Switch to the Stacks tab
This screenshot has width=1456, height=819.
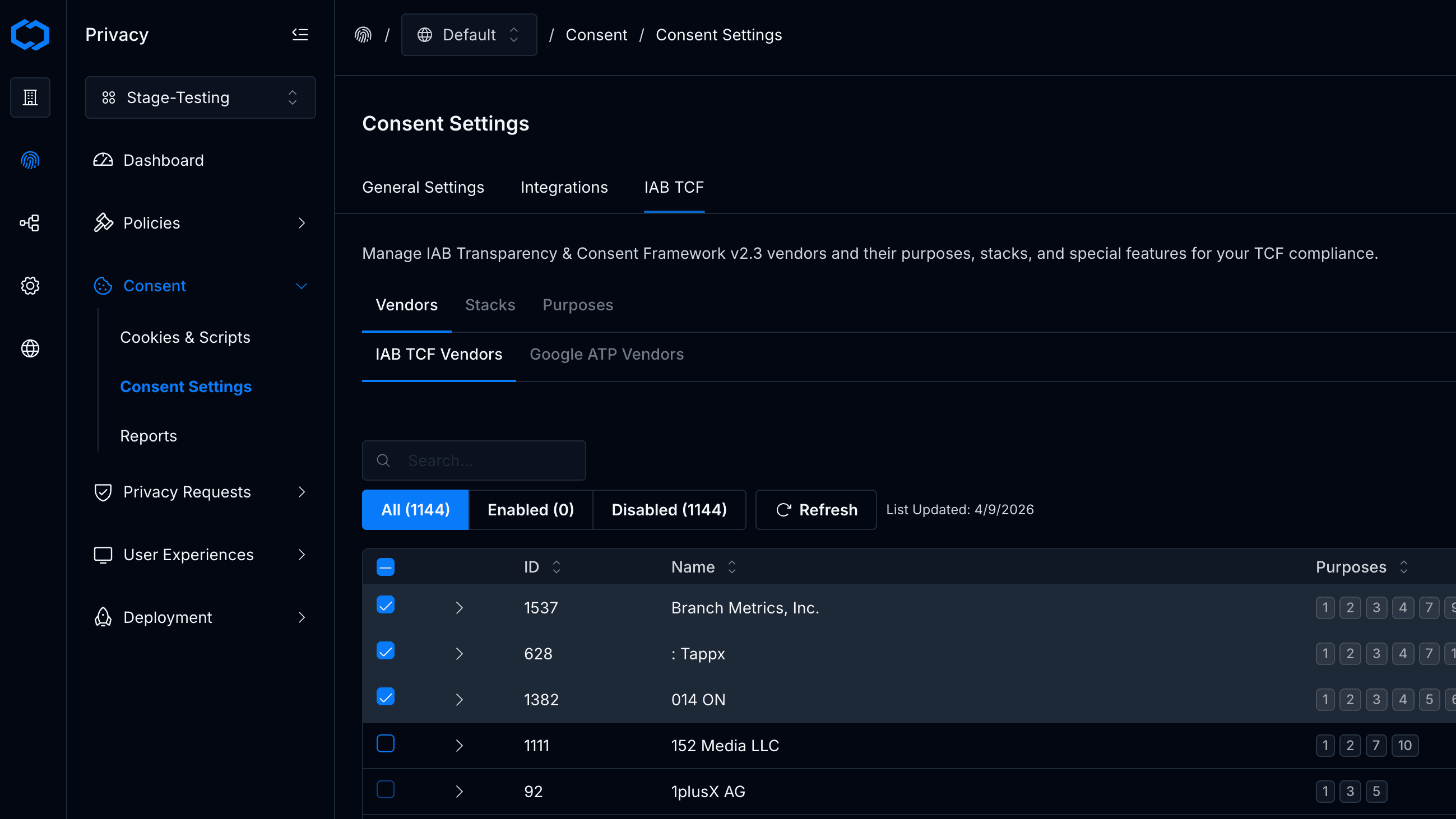coord(490,305)
